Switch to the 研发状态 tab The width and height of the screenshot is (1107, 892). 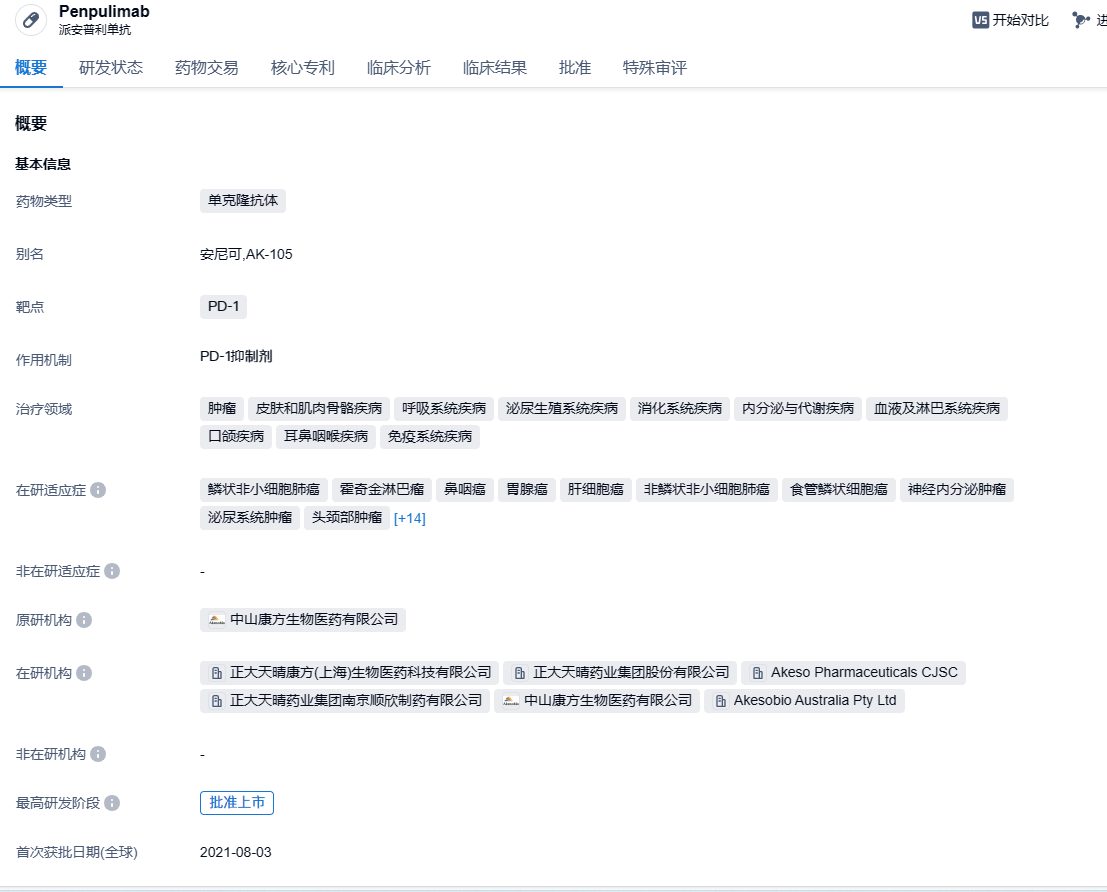coord(111,68)
